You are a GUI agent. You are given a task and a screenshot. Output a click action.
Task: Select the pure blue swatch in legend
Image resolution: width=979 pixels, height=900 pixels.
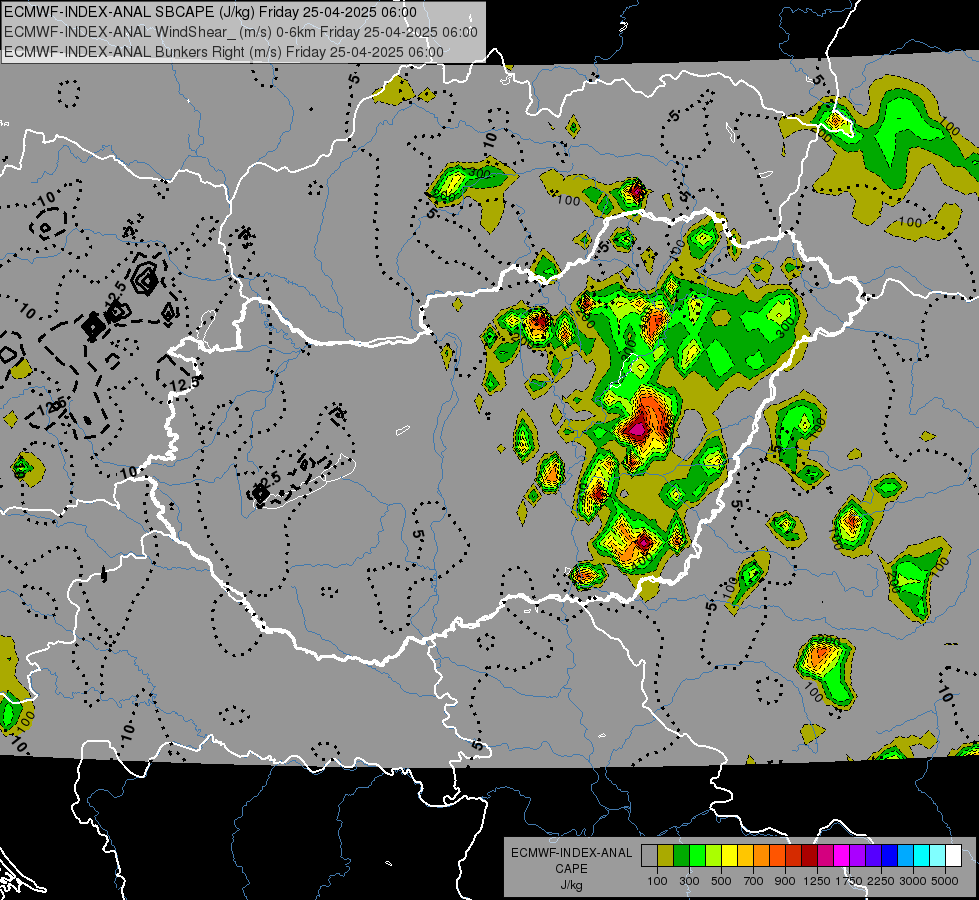point(890,855)
